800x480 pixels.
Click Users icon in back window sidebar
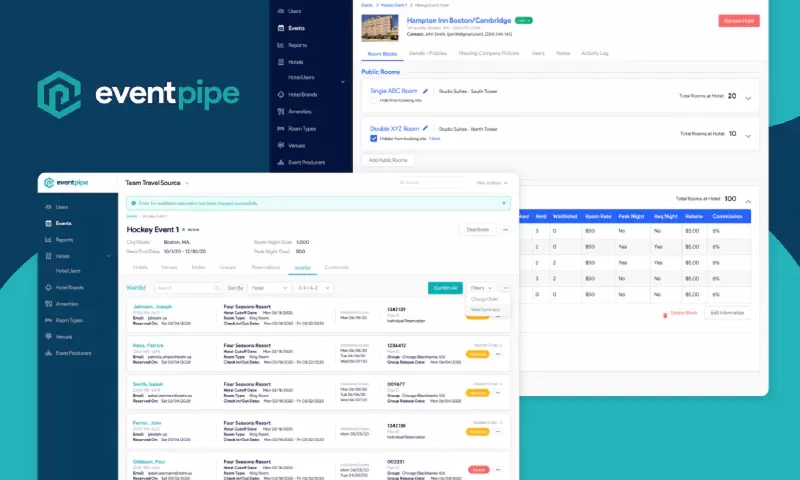pos(281,11)
